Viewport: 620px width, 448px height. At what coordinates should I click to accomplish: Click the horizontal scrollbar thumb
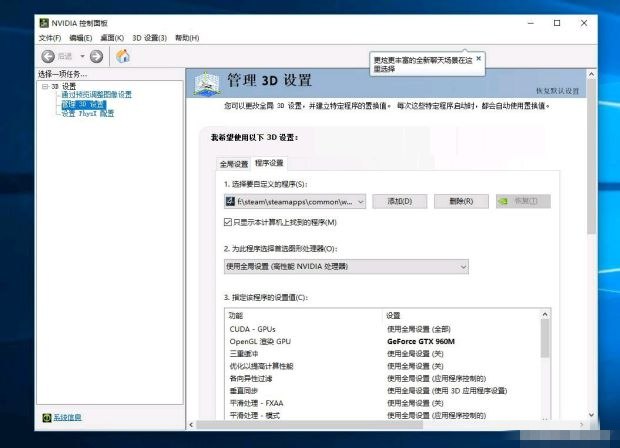pos(310,425)
